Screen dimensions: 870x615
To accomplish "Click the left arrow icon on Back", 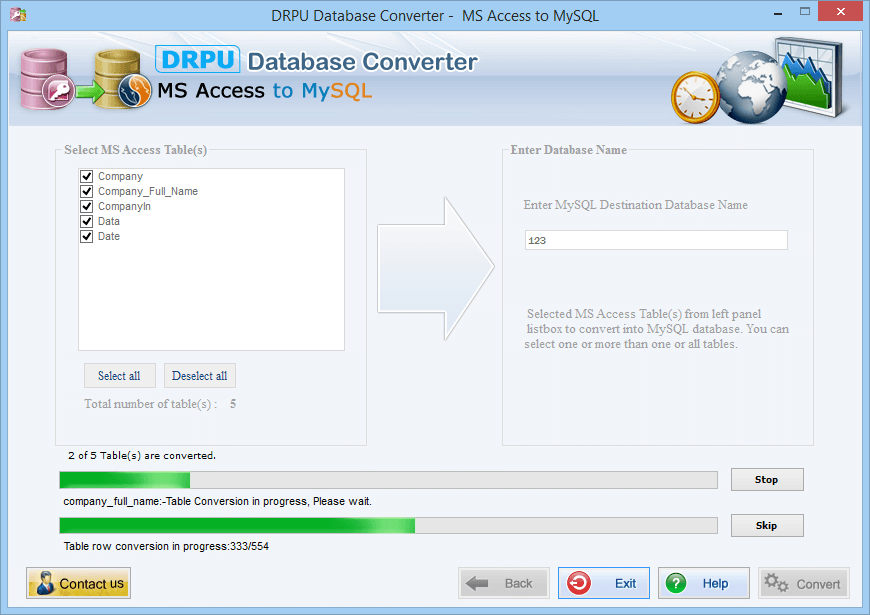I will 477,583.
